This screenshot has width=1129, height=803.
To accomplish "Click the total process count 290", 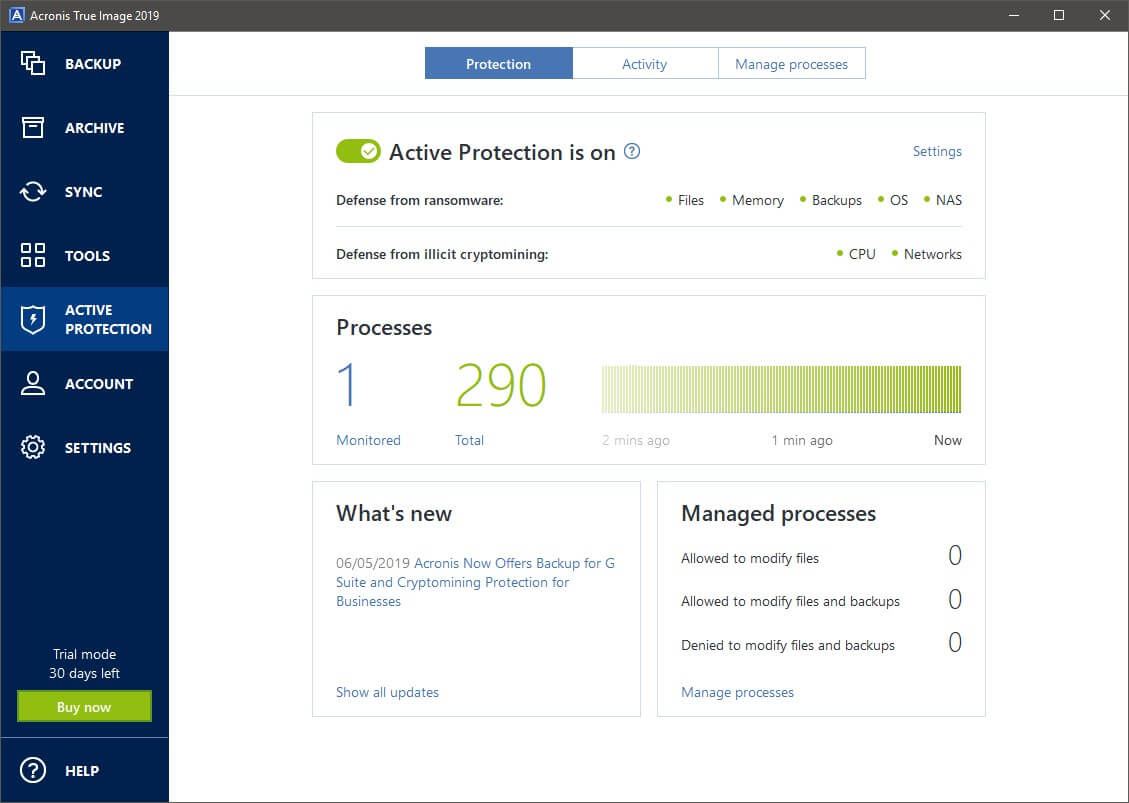I will tap(501, 385).
